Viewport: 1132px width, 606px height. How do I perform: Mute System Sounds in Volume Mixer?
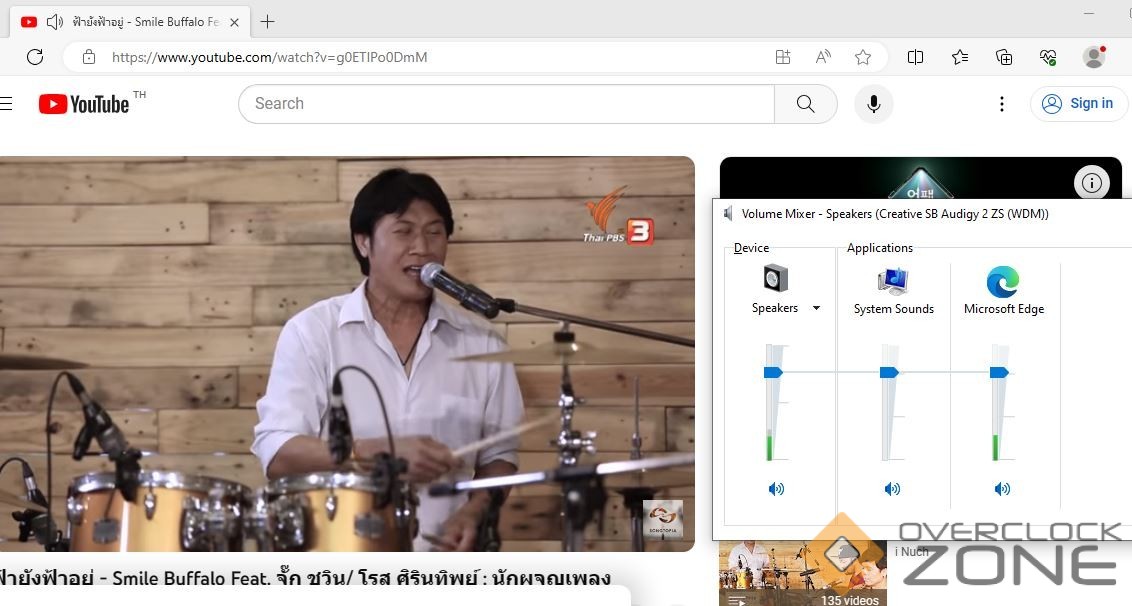[x=892, y=489]
